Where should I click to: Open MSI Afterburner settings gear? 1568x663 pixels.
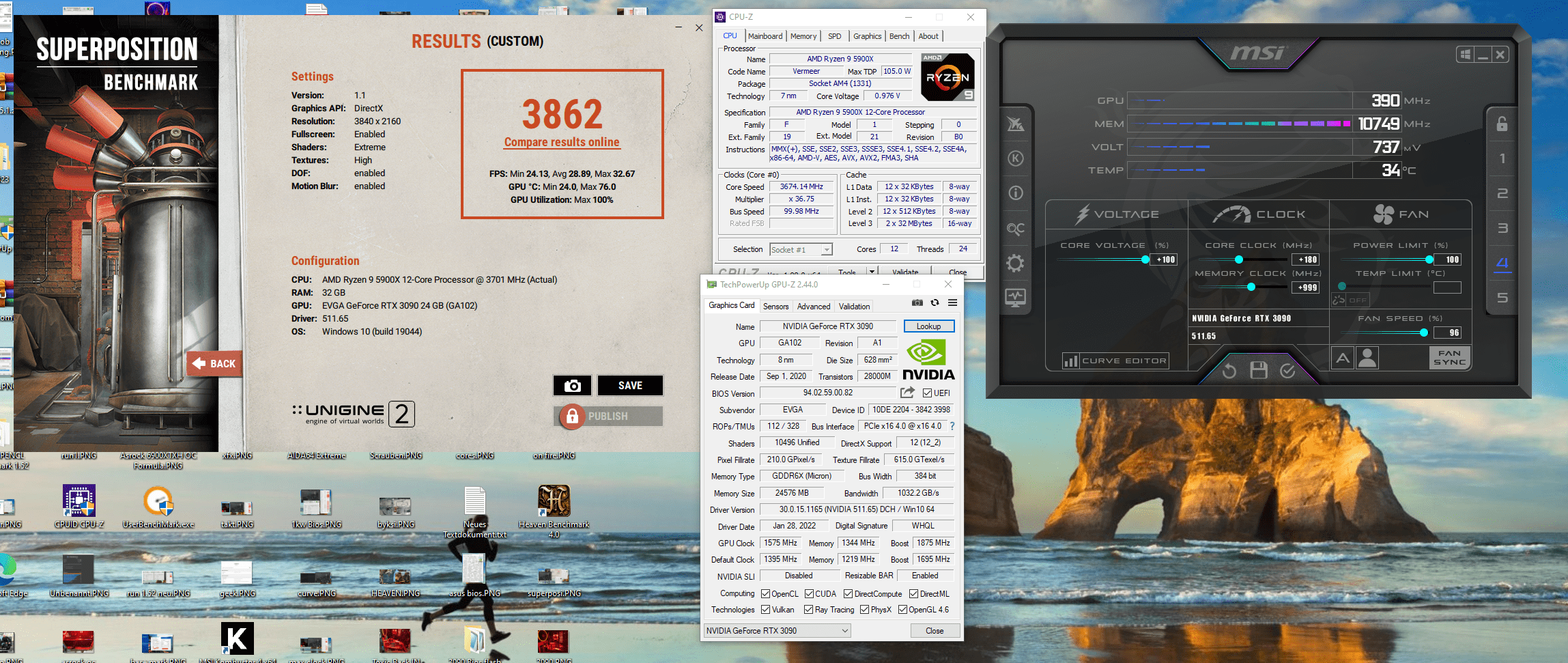1016,263
